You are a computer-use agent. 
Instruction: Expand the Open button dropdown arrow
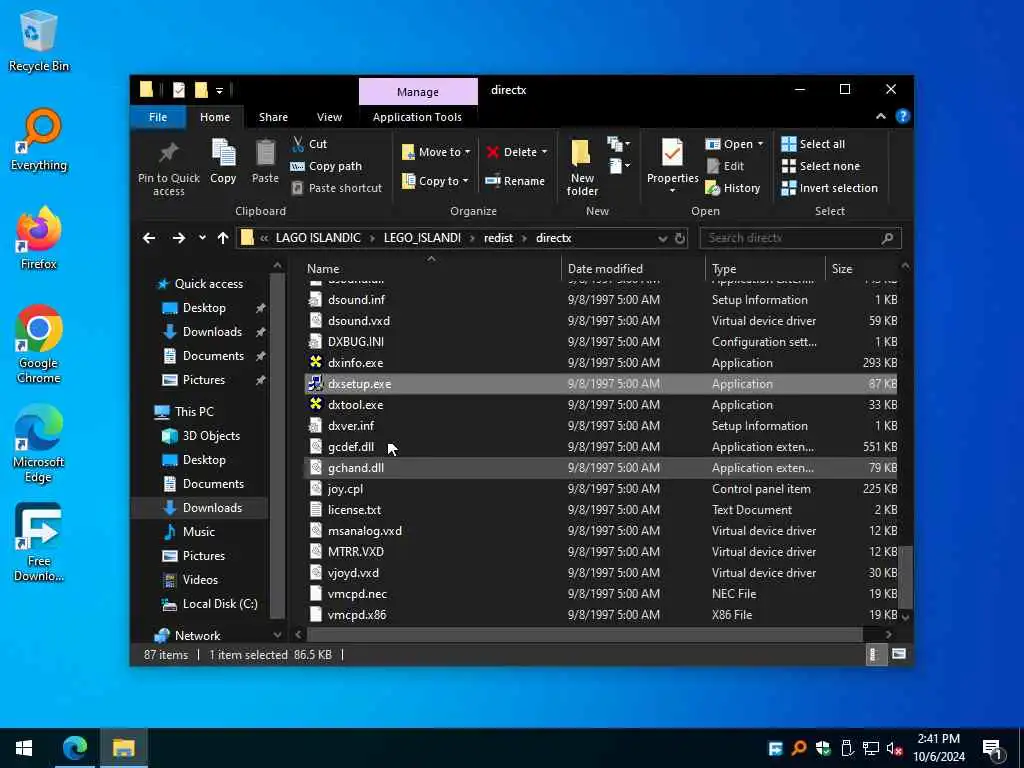tap(760, 144)
